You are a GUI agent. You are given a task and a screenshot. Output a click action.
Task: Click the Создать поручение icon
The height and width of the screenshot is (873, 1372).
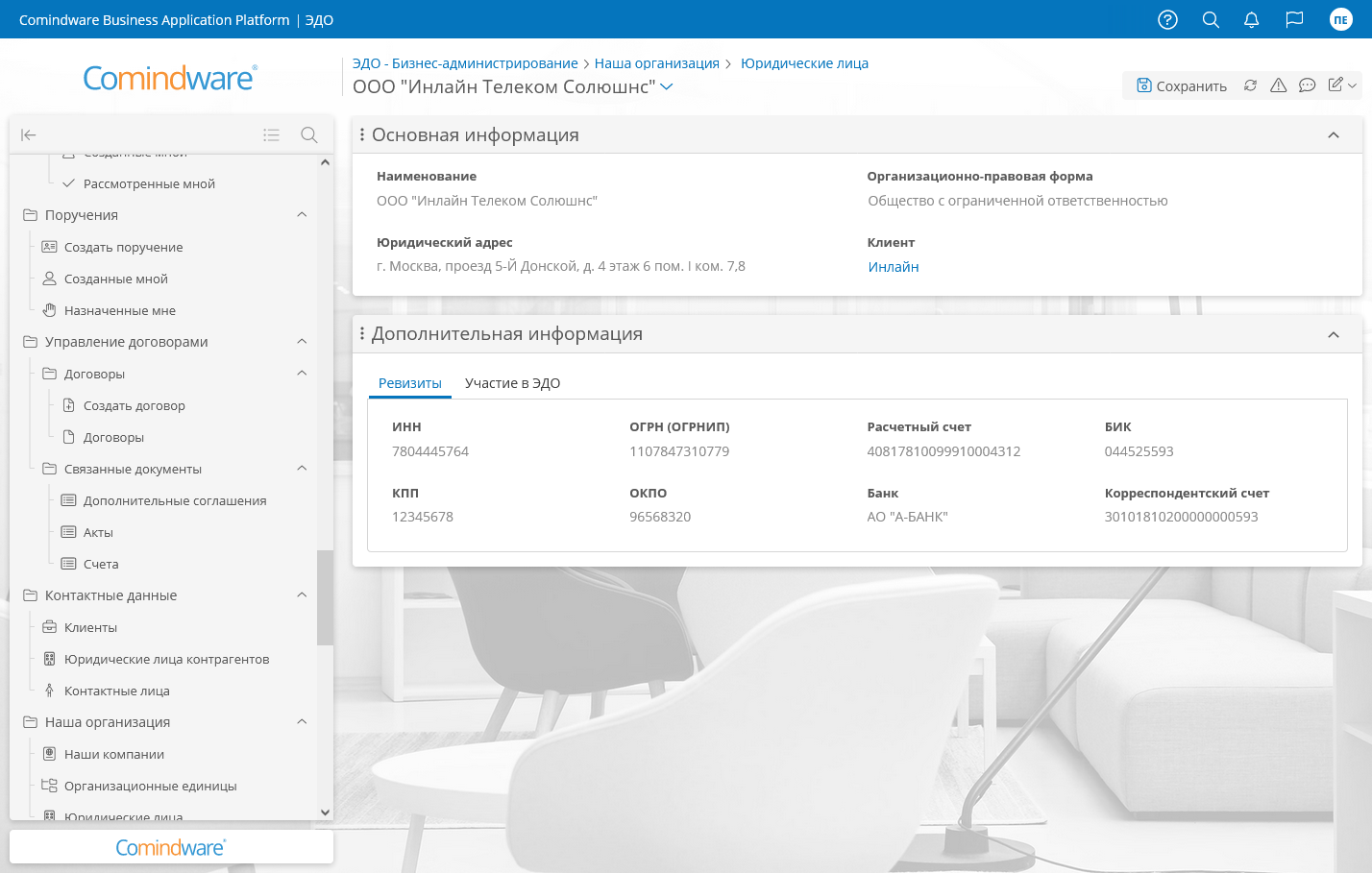point(49,247)
